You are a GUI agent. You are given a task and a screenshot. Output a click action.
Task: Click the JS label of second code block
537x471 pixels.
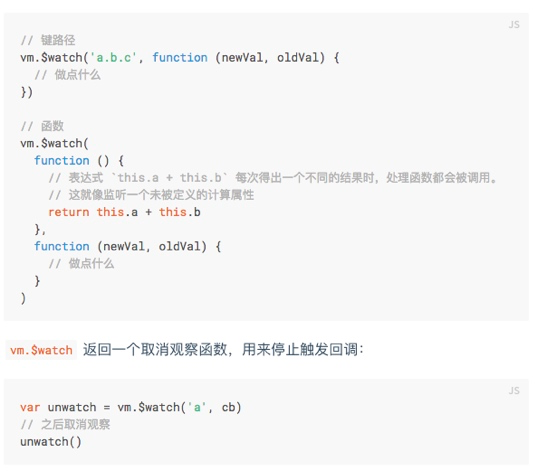514,391
